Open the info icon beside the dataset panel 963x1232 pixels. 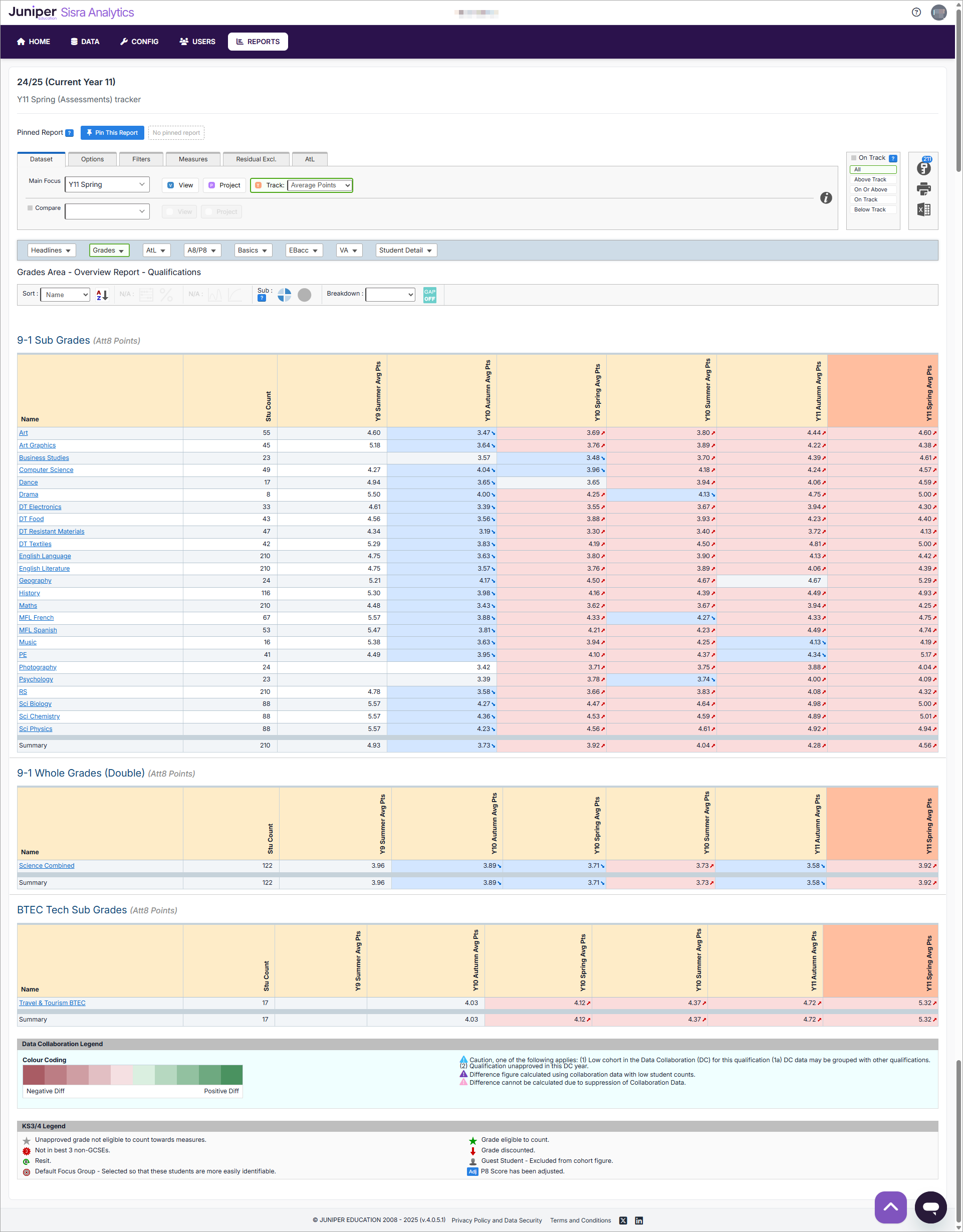tap(826, 198)
